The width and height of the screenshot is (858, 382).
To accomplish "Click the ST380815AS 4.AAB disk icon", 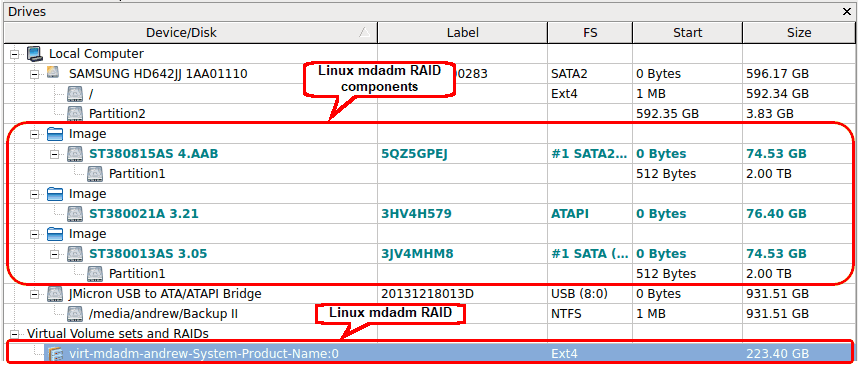I will coord(75,153).
